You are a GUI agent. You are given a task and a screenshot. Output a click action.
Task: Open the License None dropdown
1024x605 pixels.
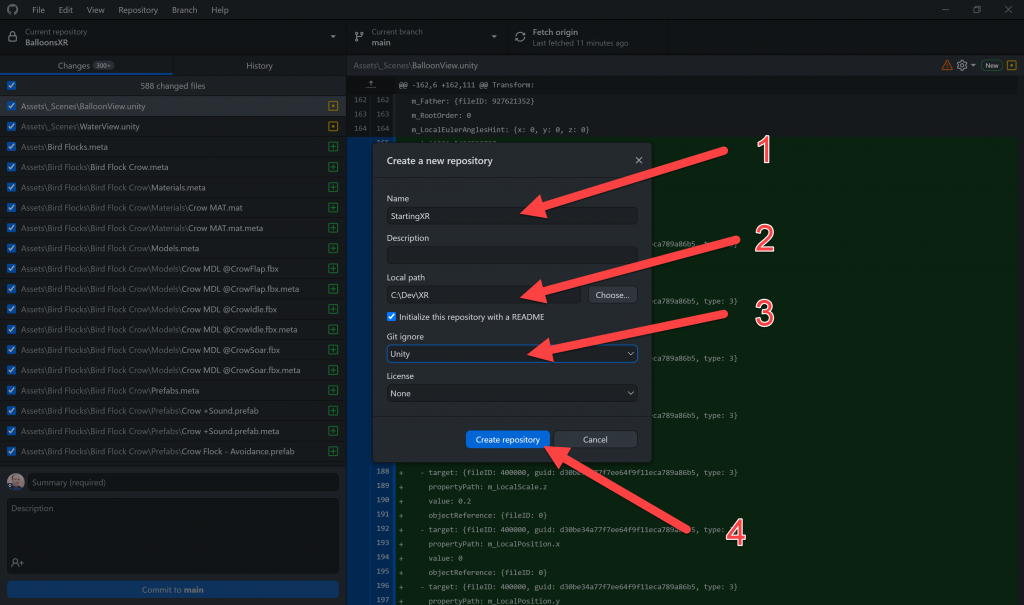pos(512,393)
